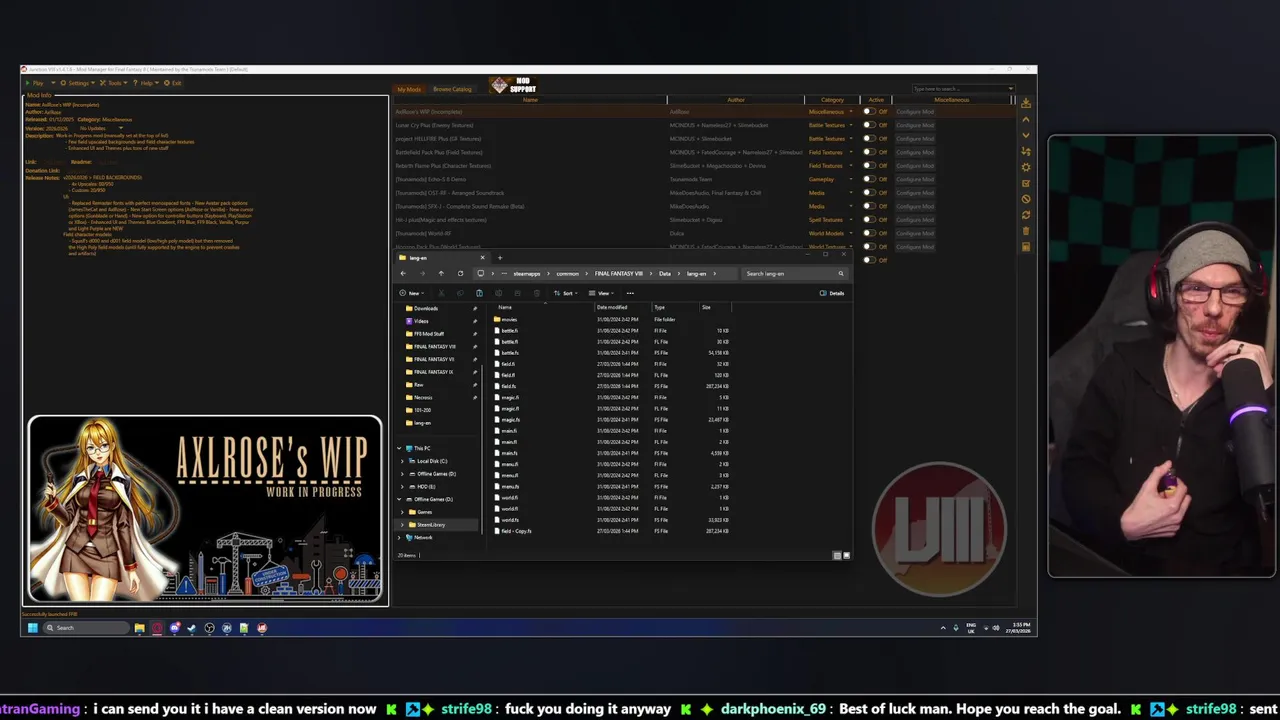Collapse the This PC tree node

pyautogui.click(x=399, y=448)
